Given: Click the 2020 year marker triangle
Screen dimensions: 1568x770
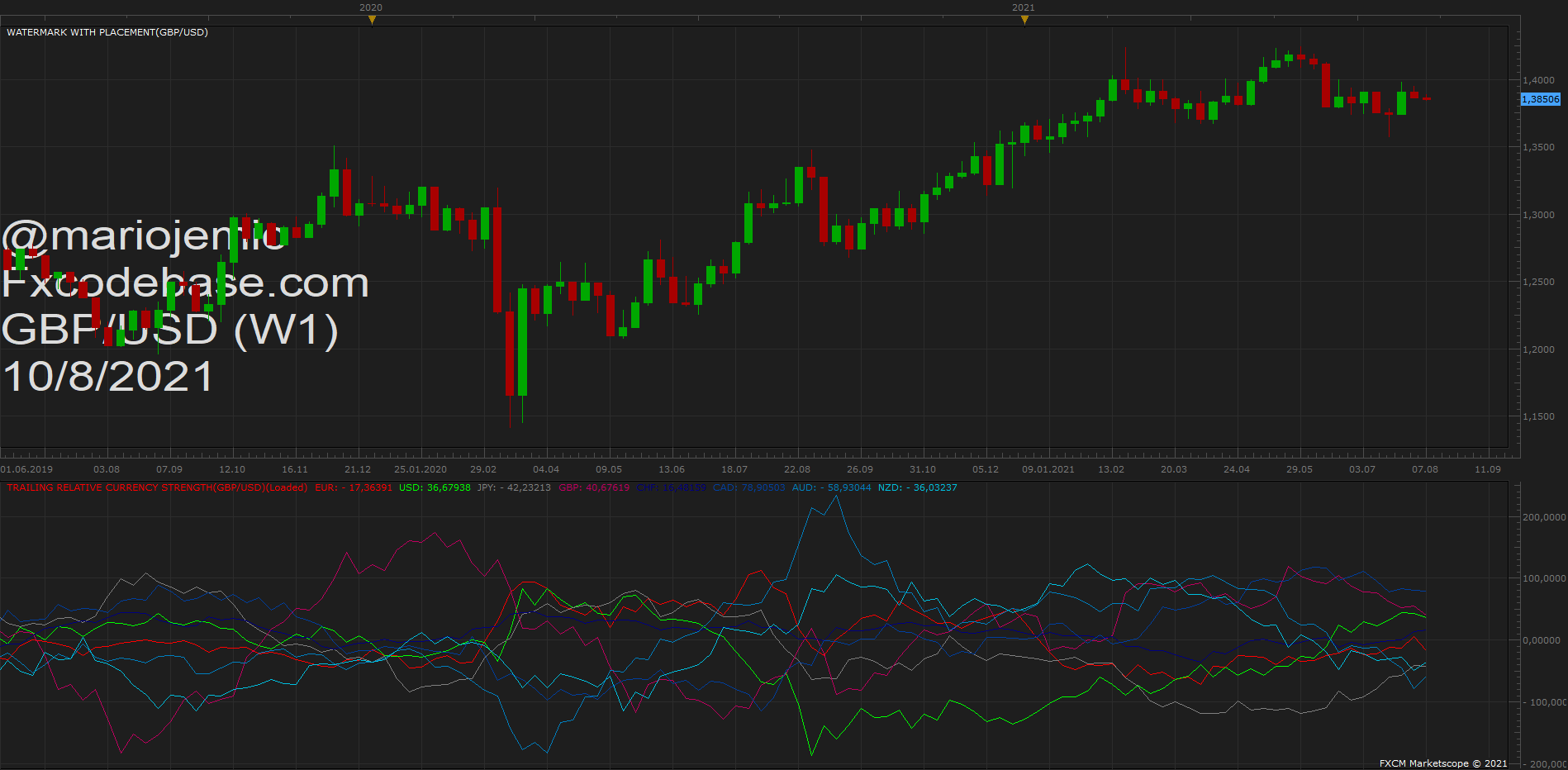Looking at the screenshot, I should pyautogui.click(x=372, y=20).
